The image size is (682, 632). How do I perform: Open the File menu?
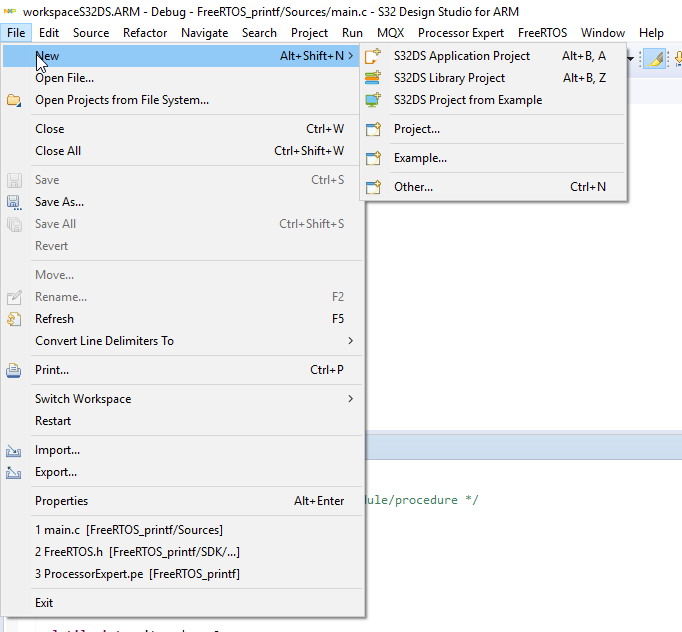[16, 33]
